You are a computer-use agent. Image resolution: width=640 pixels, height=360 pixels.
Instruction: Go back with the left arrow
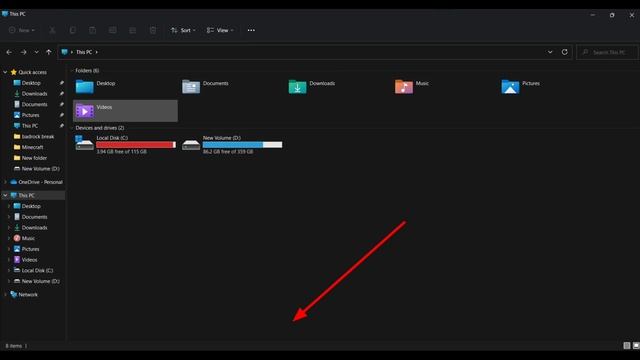9,52
